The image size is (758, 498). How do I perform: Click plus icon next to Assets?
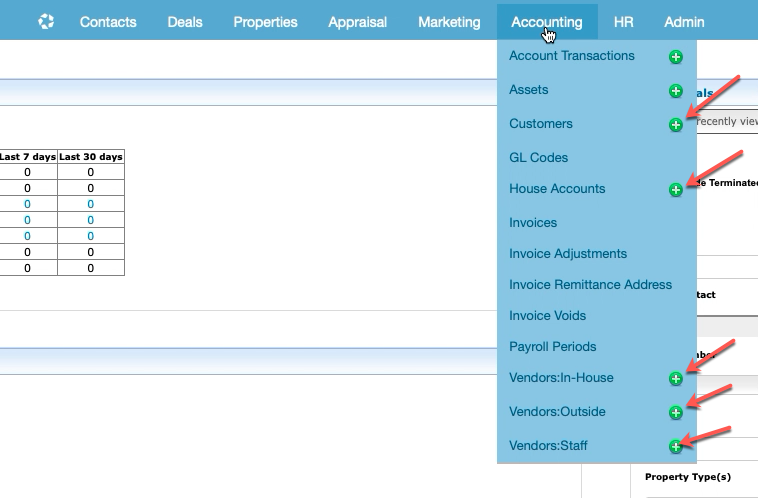pyautogui.click(x=676, y=91)
